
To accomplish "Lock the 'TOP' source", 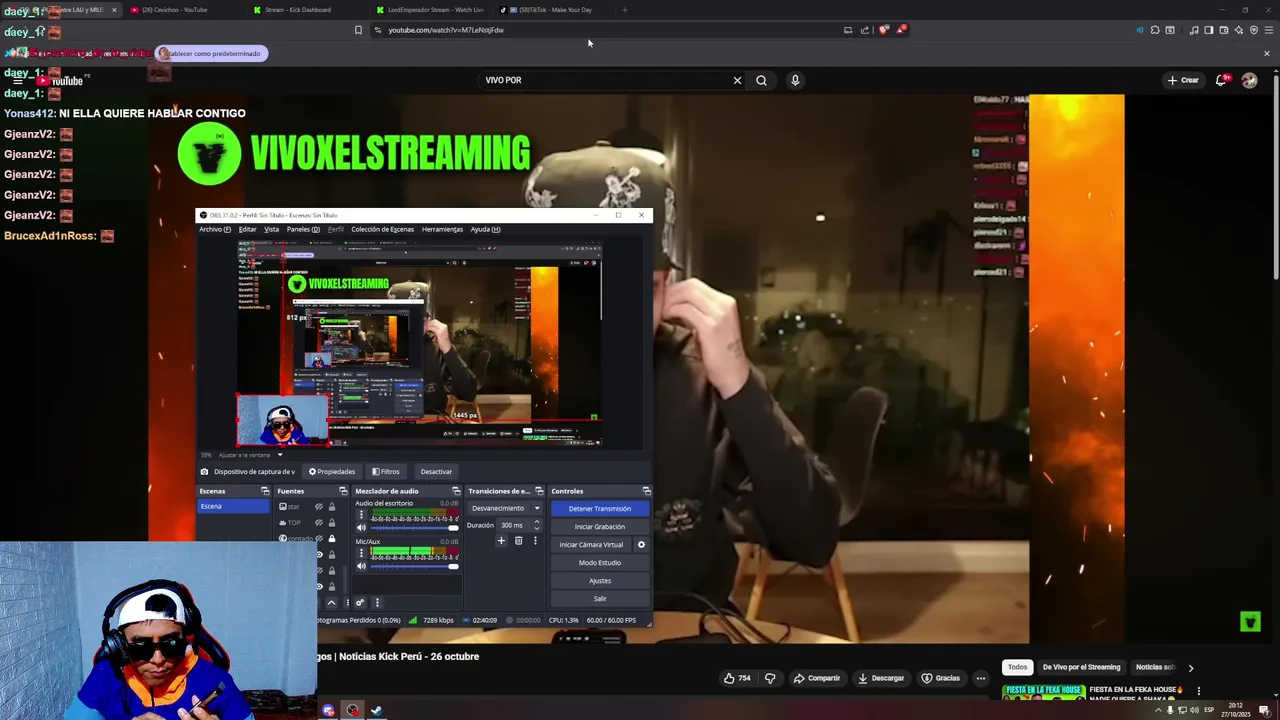I will click(332, 522).
